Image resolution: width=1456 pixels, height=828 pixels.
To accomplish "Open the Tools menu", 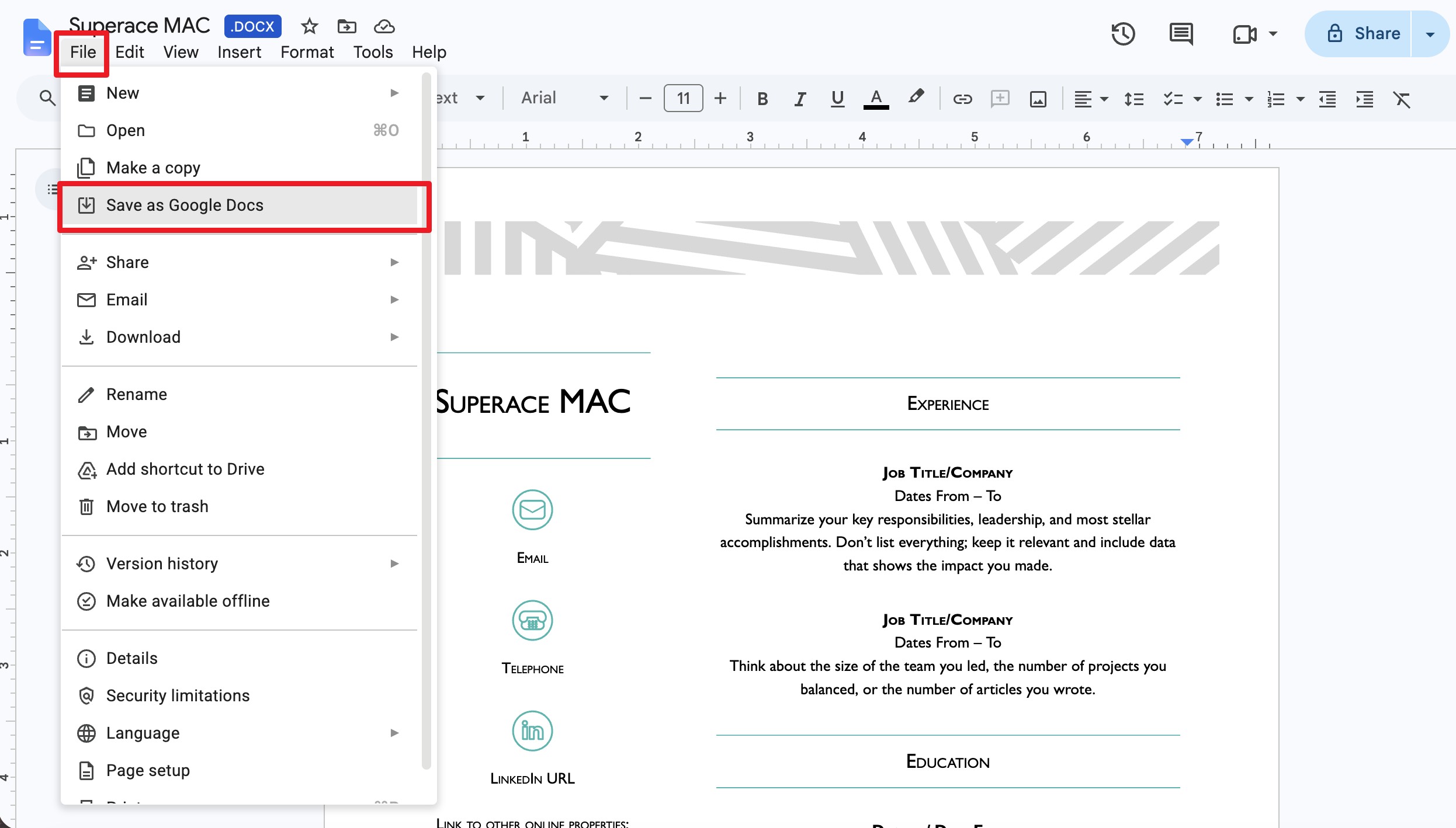I will 373,52.
